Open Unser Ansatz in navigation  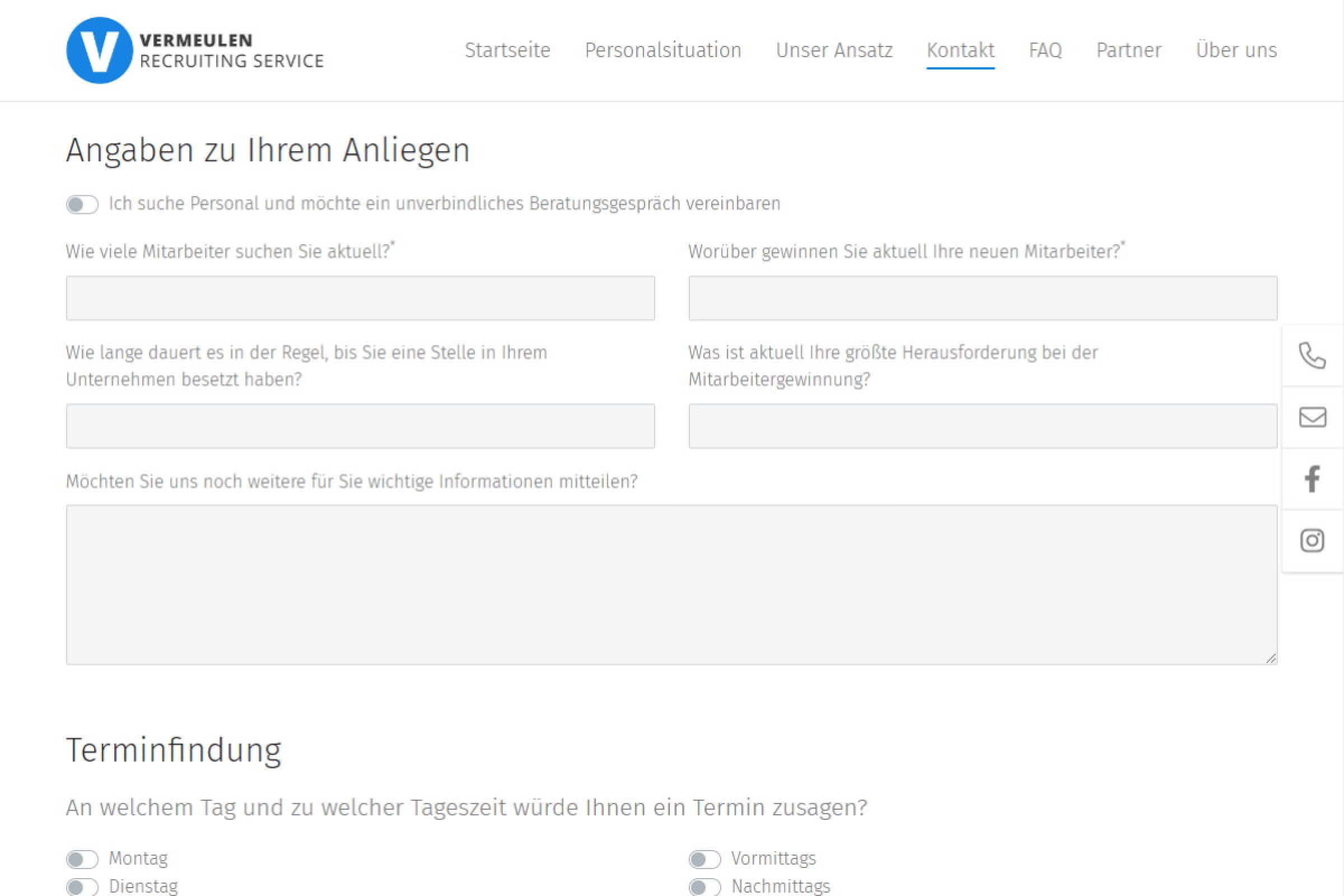pyautogui.click(x=834, y=50)
